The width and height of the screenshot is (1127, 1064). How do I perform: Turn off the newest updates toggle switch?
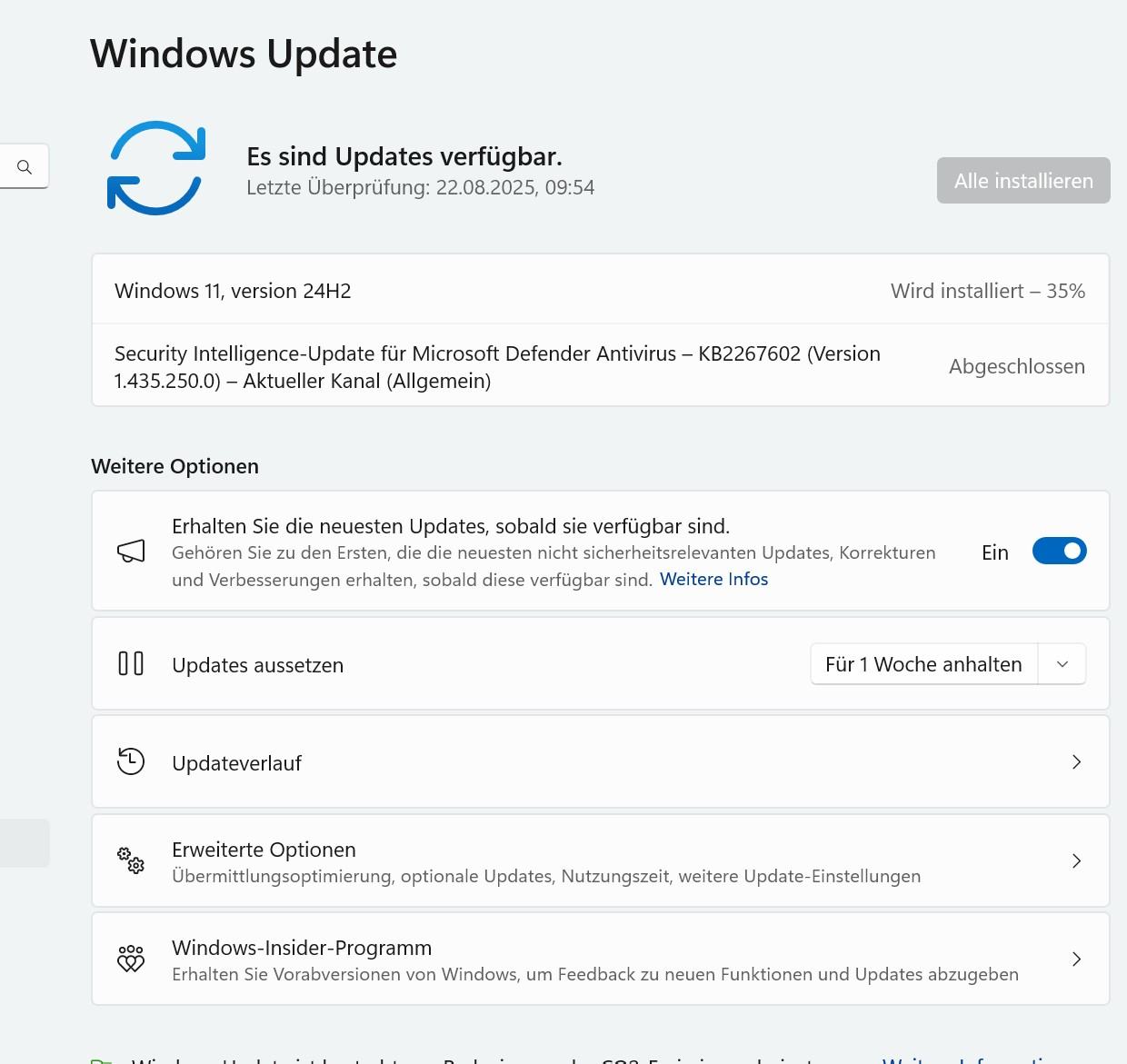tap(1060, 551)
